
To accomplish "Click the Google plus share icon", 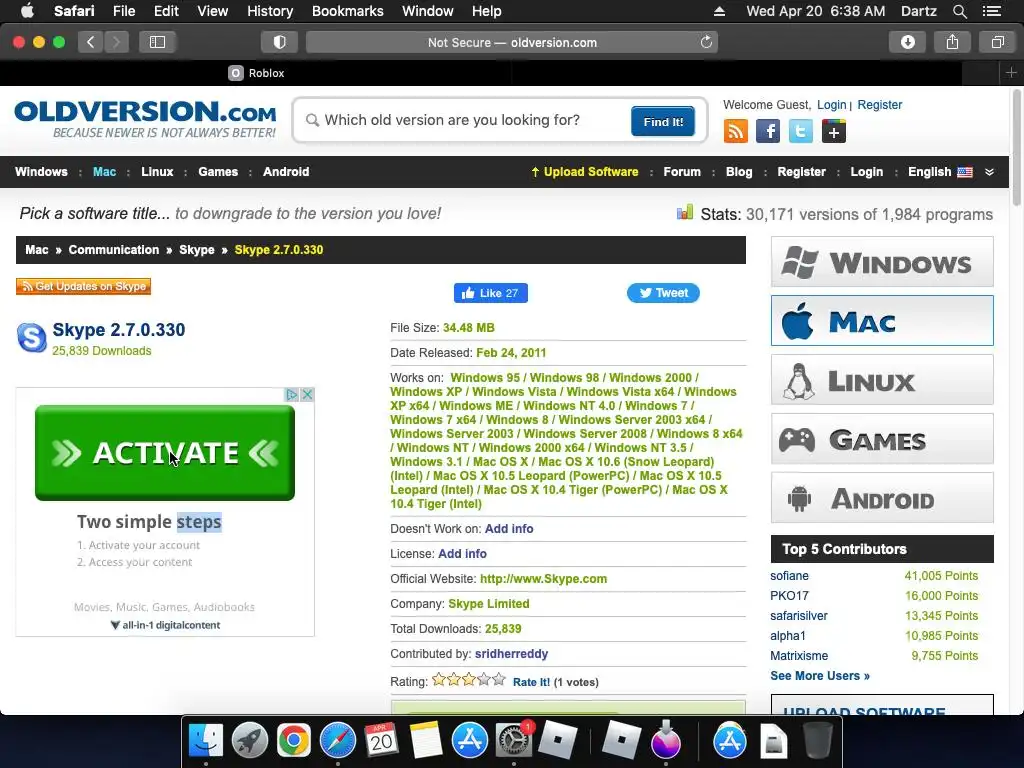I will coord(833,131).
